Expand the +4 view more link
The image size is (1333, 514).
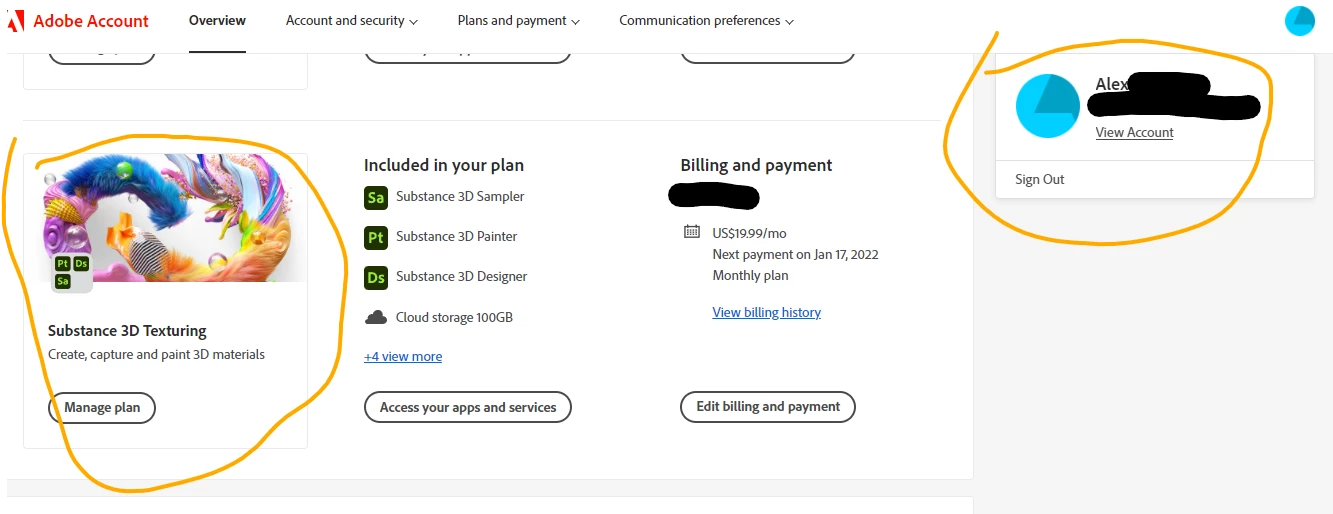(403, 356)
